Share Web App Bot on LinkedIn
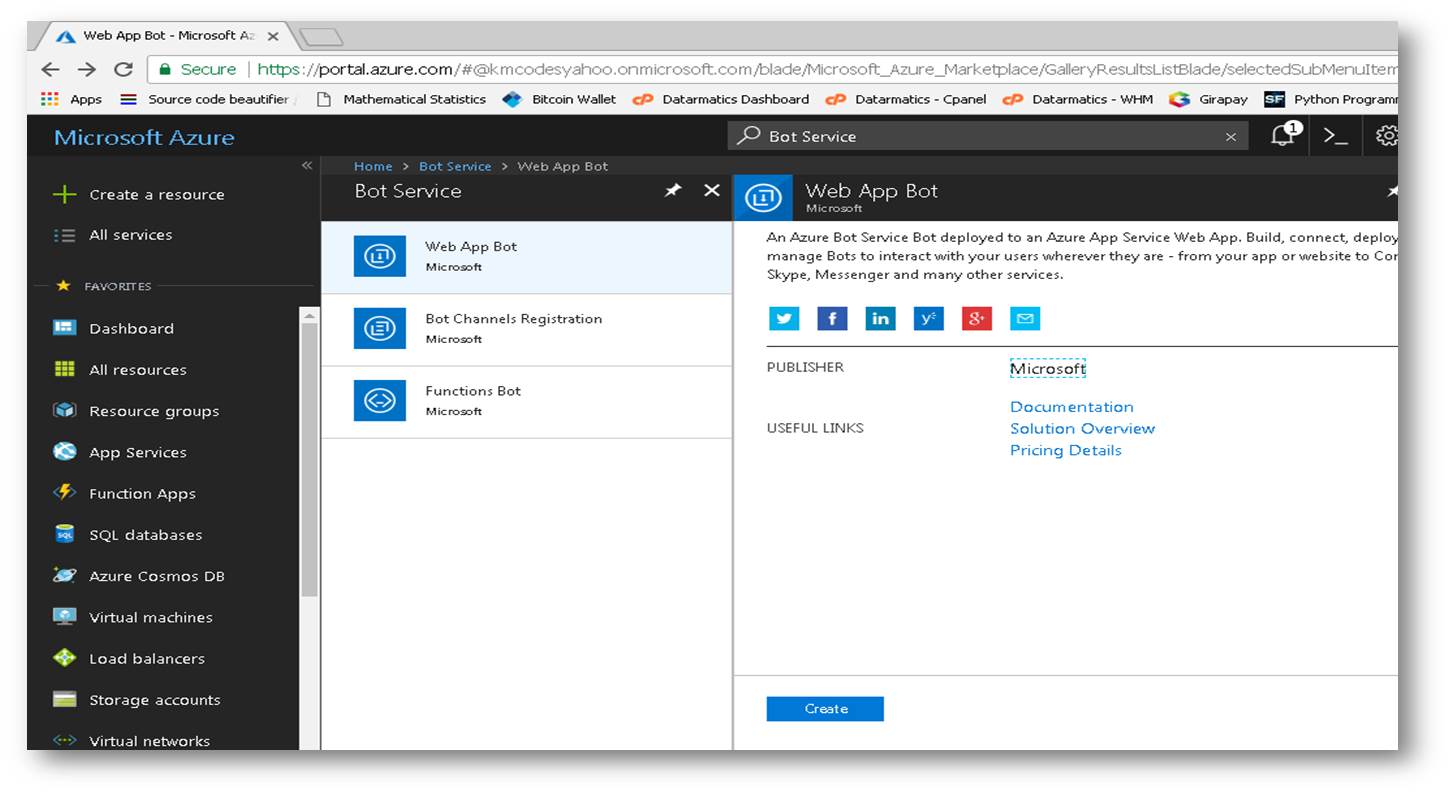The height and width of the screenshot is (793, 1452). (880, 318)
